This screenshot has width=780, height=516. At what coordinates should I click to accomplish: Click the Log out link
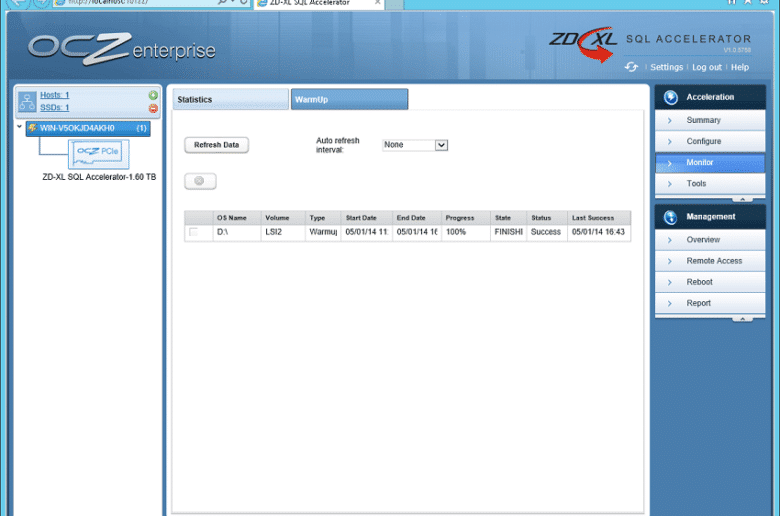point(707,67)
